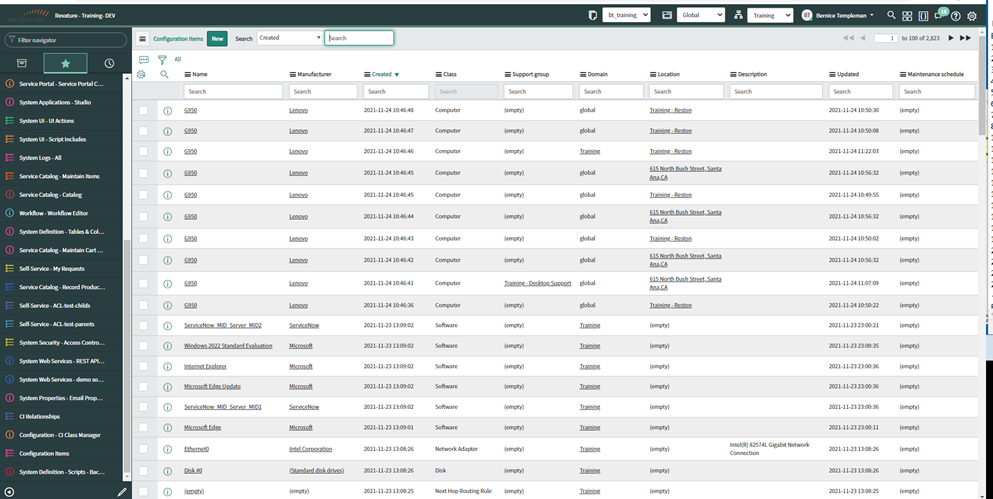The image size is (993, 499).
Task: Select checkbox for Microsoft Edge Update row
Action: tap(143, 386)
